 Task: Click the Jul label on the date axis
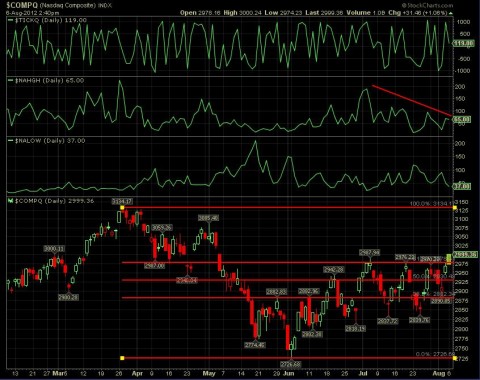[x=364, y=374]
